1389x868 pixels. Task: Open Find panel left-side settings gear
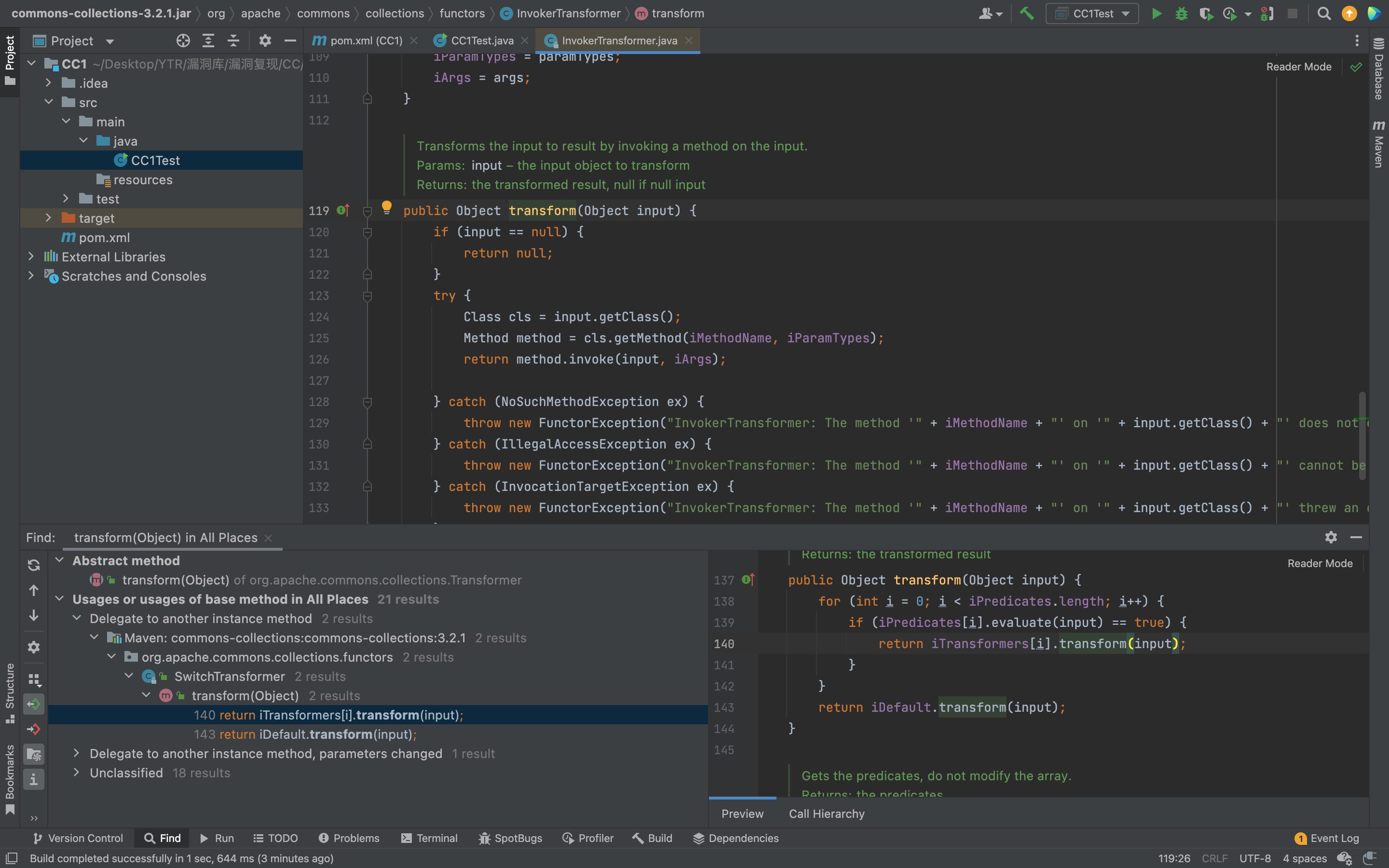(34, 647)
